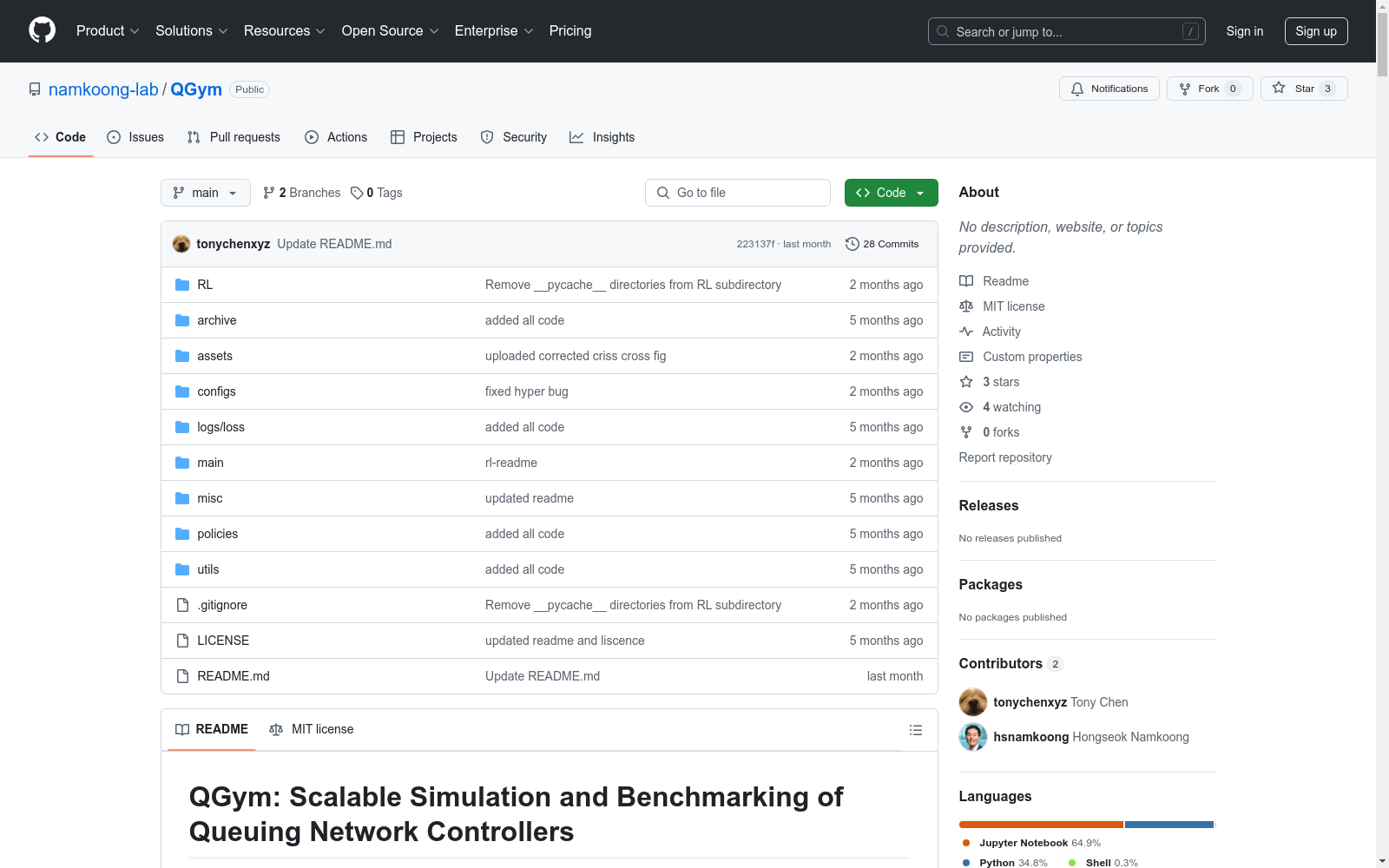The height and width of the screenshot is (868, 1389).
Task: Click the Activity pulse icon
Action: pyautogui.click(x=966, y=332)
